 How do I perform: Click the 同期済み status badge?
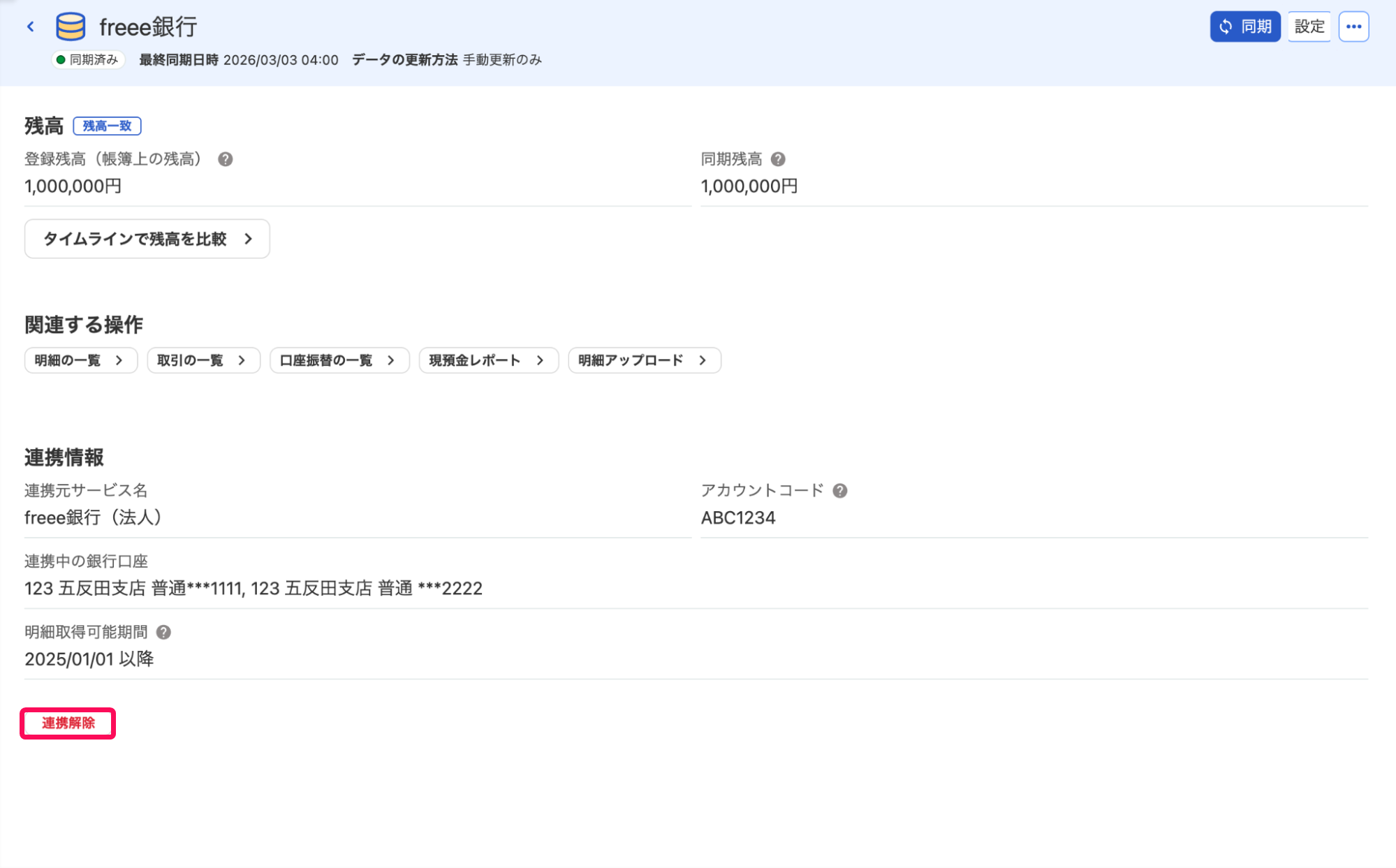point(88,60)
